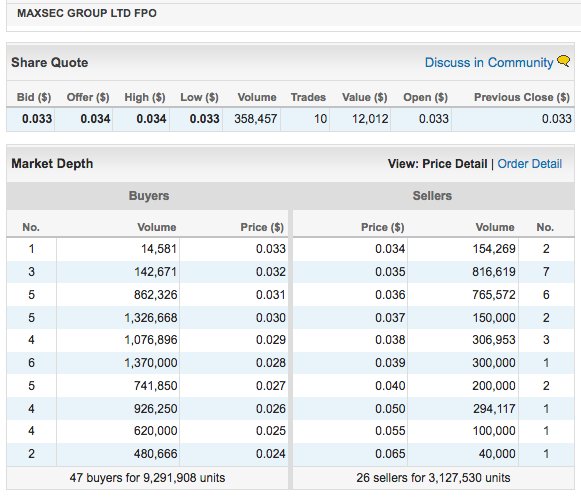Click the Previous Close ($) column header
The height and width of the screenshot is (503, 581).
coord(522,97)
